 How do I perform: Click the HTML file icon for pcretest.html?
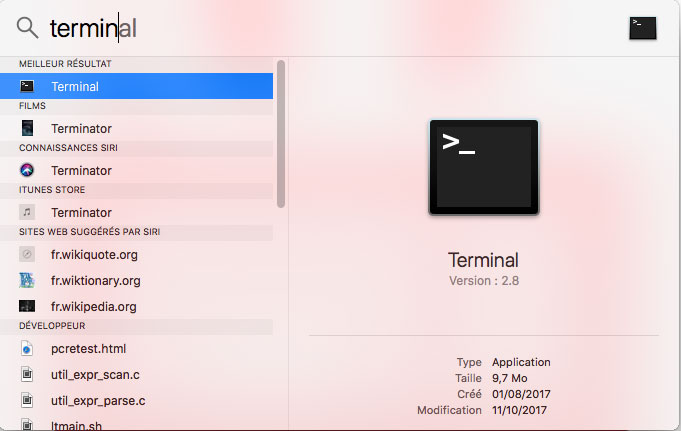click(27, 348)
